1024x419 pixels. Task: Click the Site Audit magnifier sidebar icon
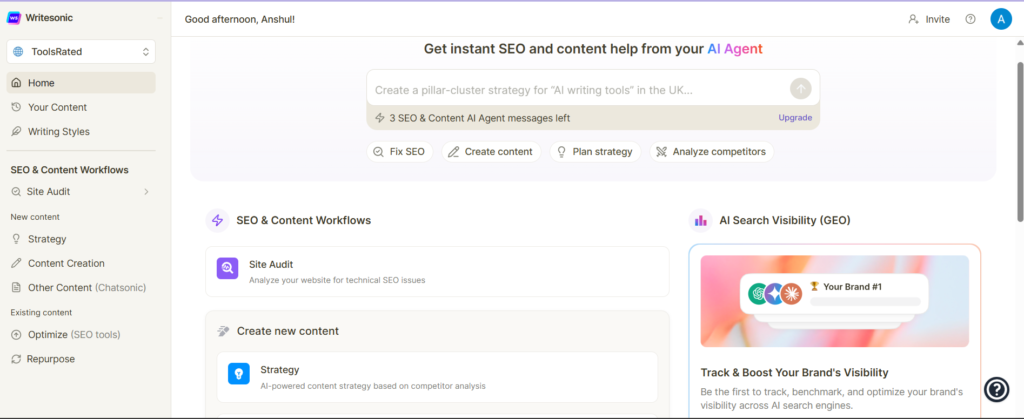[16, 191]
